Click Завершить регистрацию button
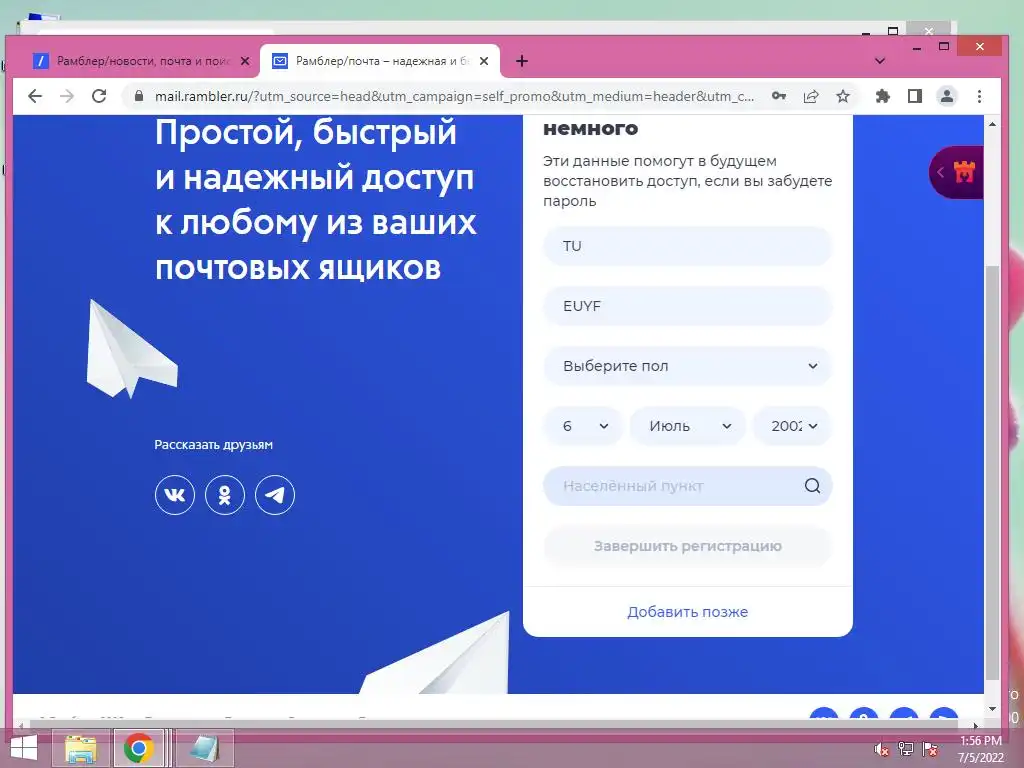The width and height of the screenshot is (1024, 768). point(688,546)
